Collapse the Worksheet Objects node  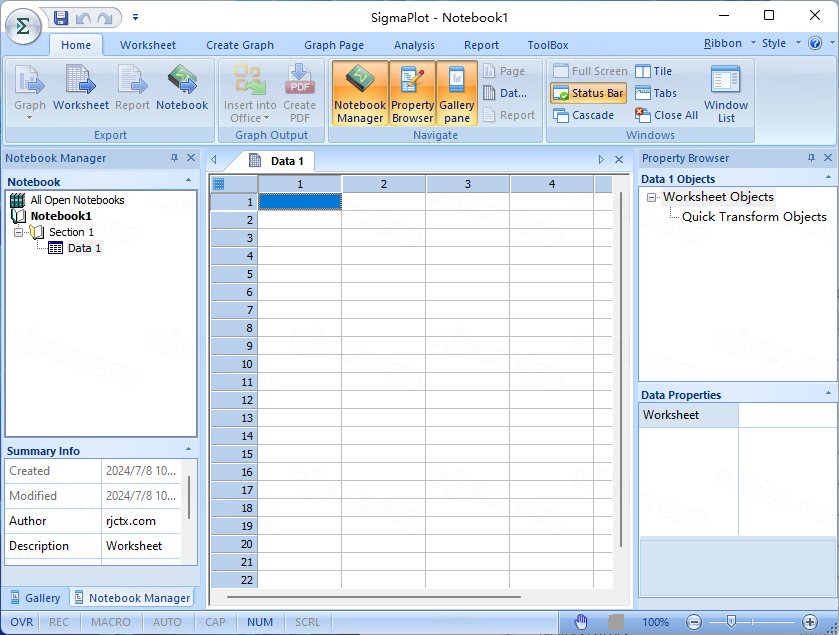tap(651, 197)
